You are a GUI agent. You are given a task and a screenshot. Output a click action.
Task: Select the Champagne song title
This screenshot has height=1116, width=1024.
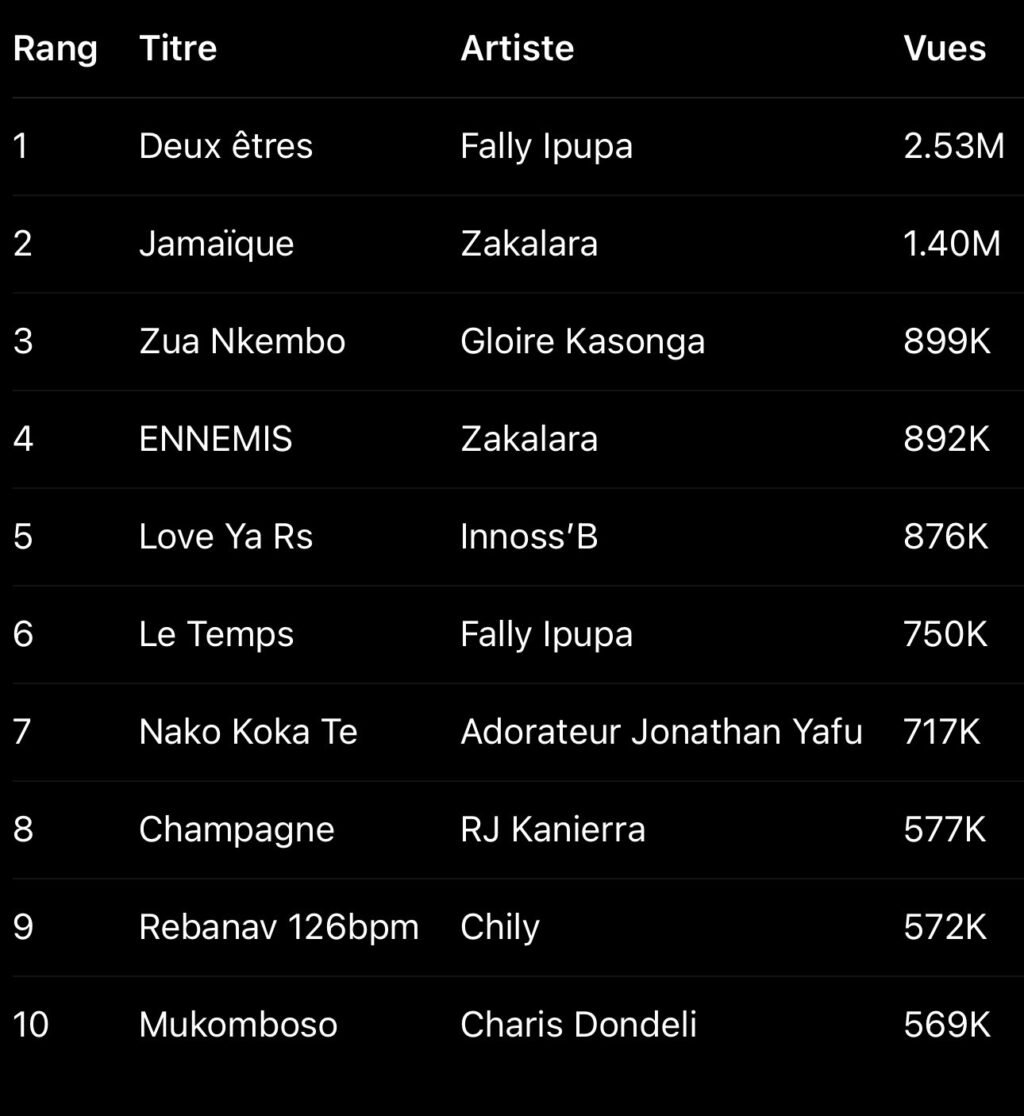pos(237,829)
